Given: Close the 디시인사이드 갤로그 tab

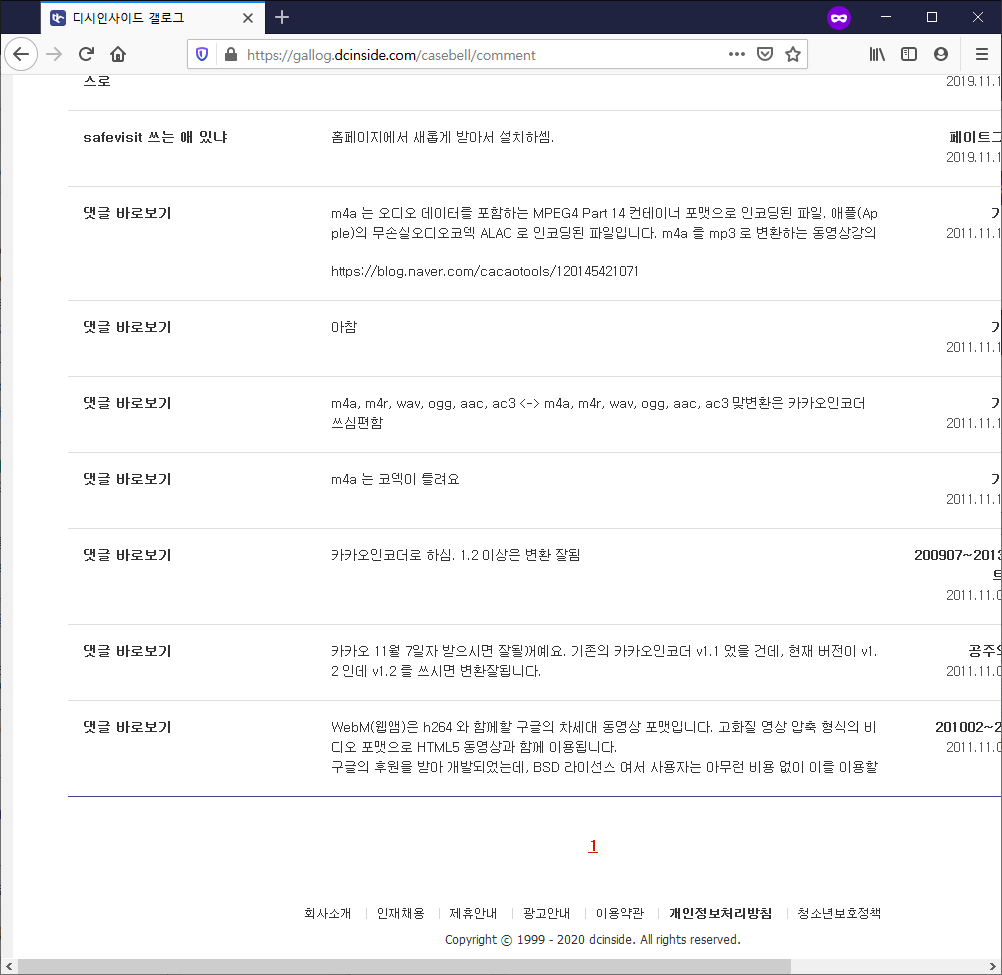Looking at the screenshot, I should click(x=248, y=18).
